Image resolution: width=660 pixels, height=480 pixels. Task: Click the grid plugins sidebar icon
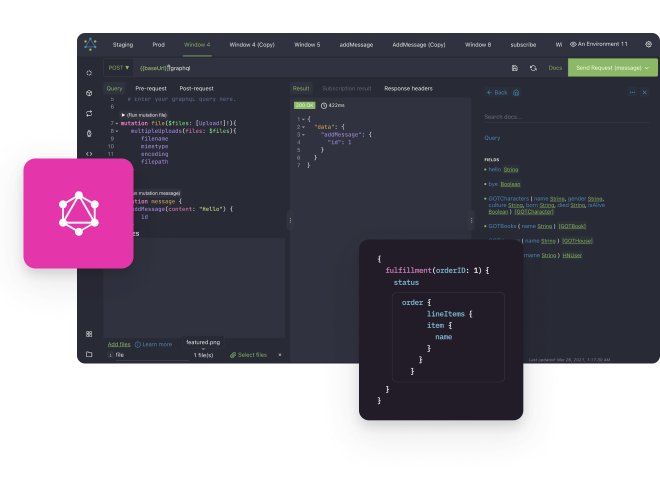coord(90,334)
